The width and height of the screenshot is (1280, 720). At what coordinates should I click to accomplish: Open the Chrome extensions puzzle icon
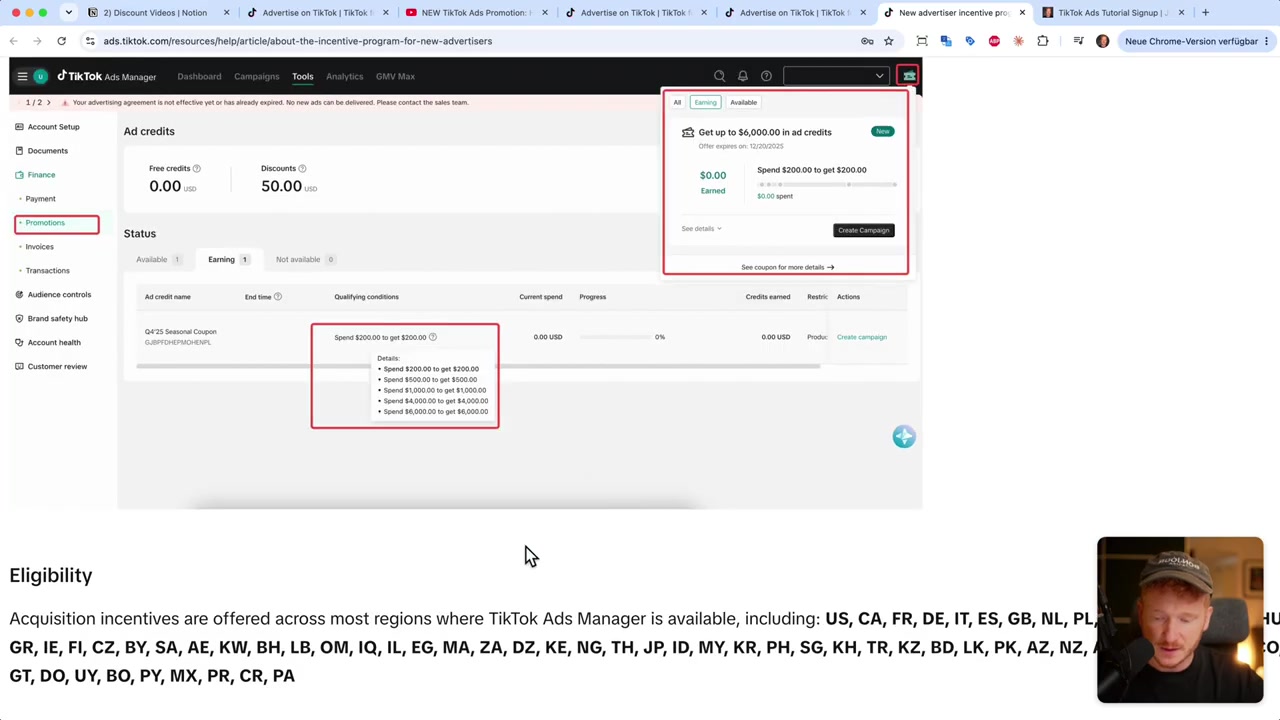[x=1043, y=41]
